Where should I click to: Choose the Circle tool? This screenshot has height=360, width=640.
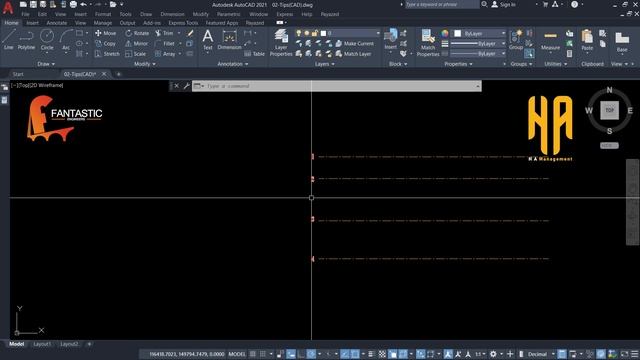[47, 40]
